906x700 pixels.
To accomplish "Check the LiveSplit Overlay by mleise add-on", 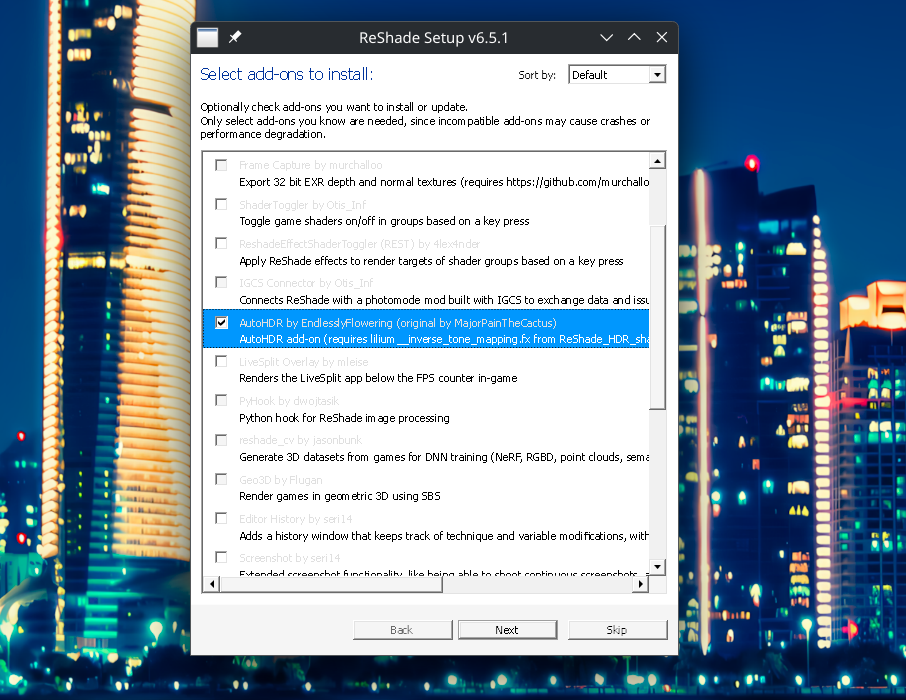I will click(x=221, y=362).
